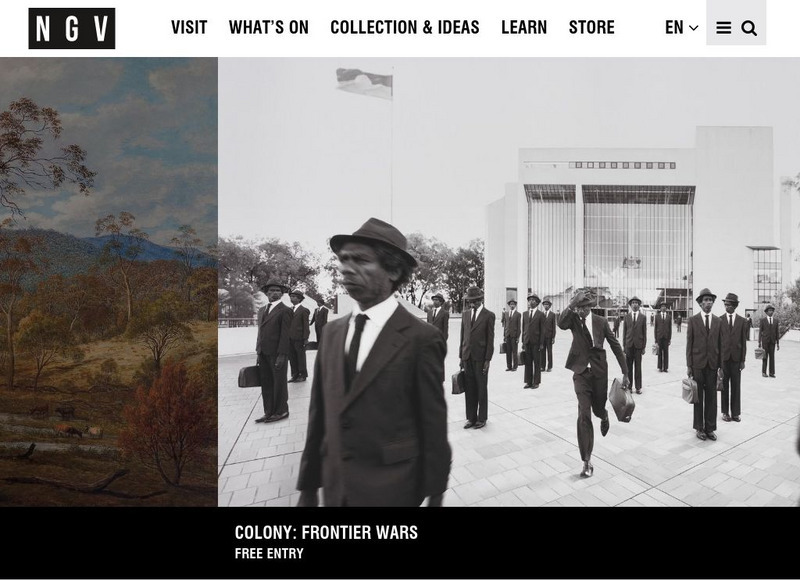
Task: Click the black-and-white suited men photograph
Action: click(509, 282)
